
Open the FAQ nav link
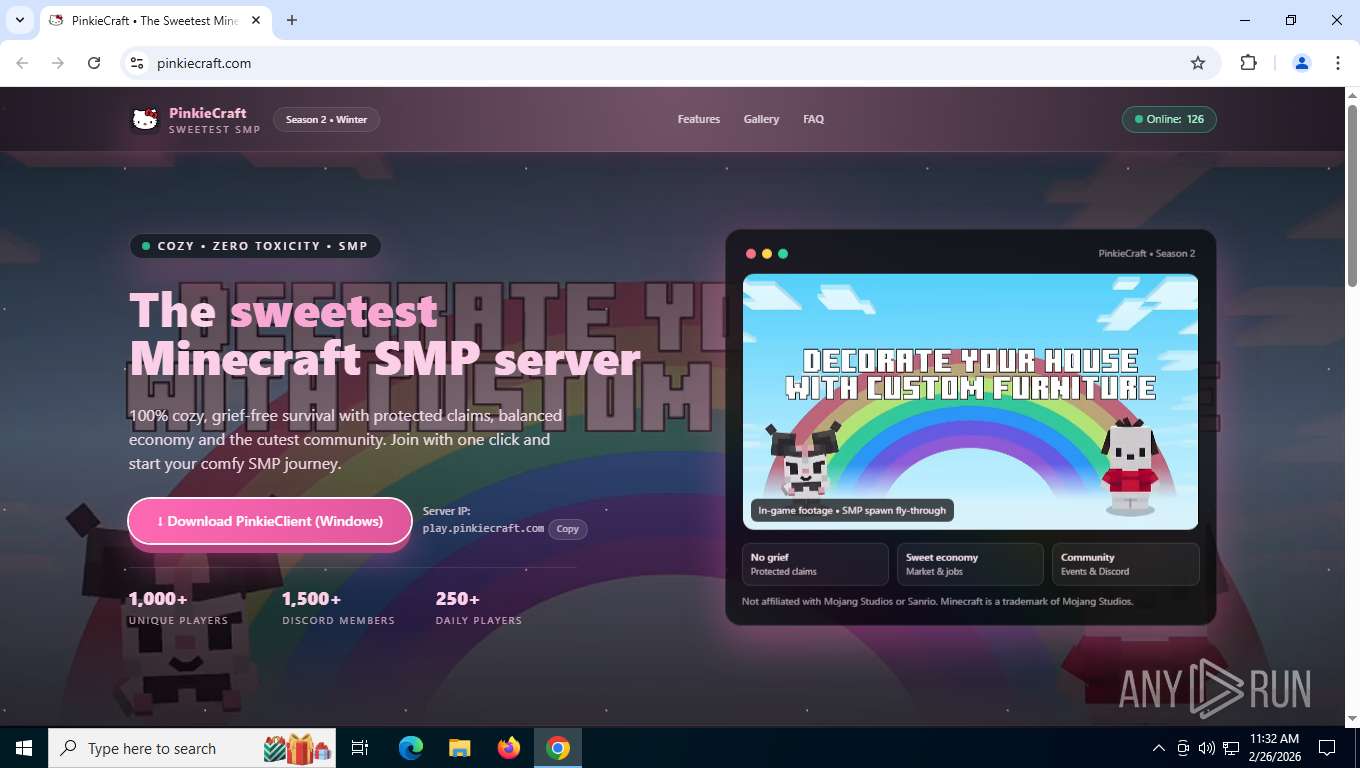[x=814, y=119]
